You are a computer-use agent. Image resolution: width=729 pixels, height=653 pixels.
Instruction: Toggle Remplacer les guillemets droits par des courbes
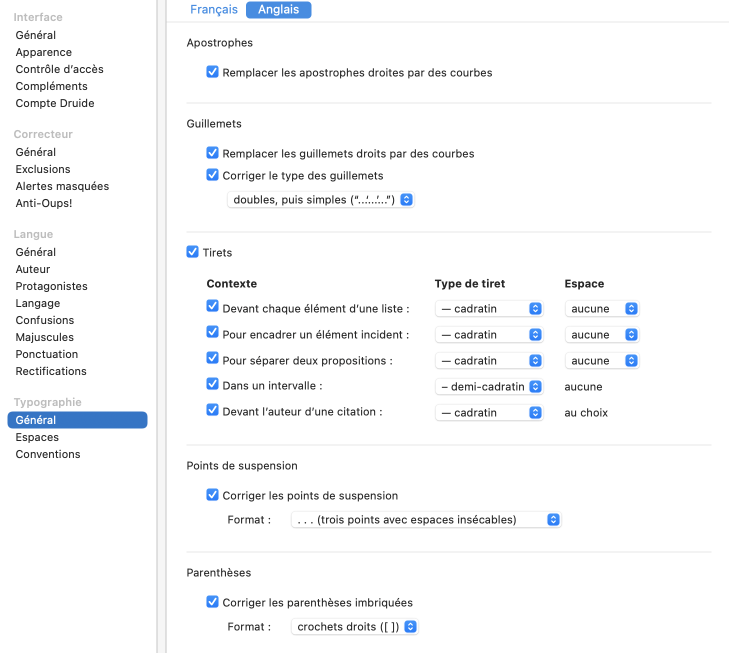coord(212,153)
